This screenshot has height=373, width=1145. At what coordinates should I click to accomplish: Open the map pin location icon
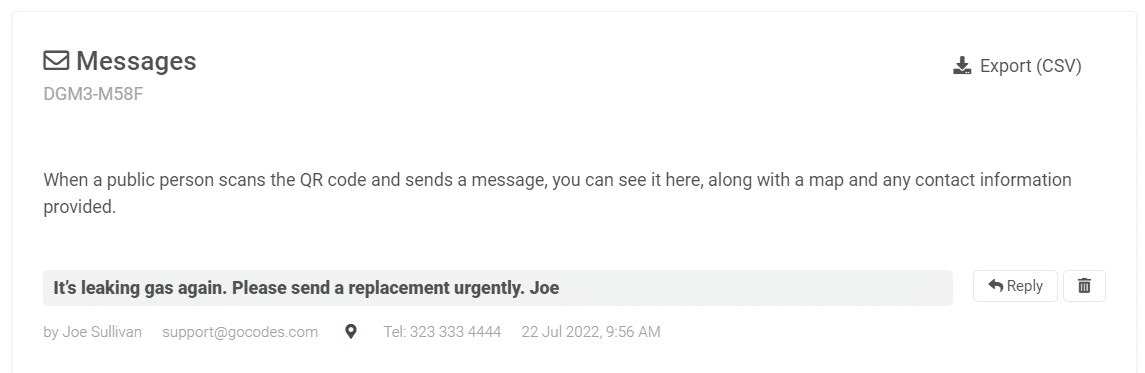tap(351, 332)
